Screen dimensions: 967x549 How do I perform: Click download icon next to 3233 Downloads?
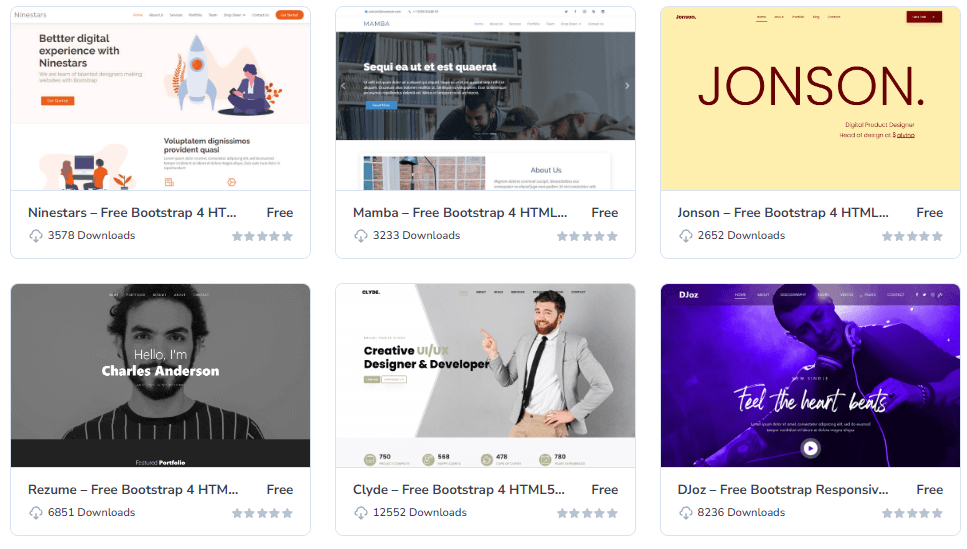[361, 236]
